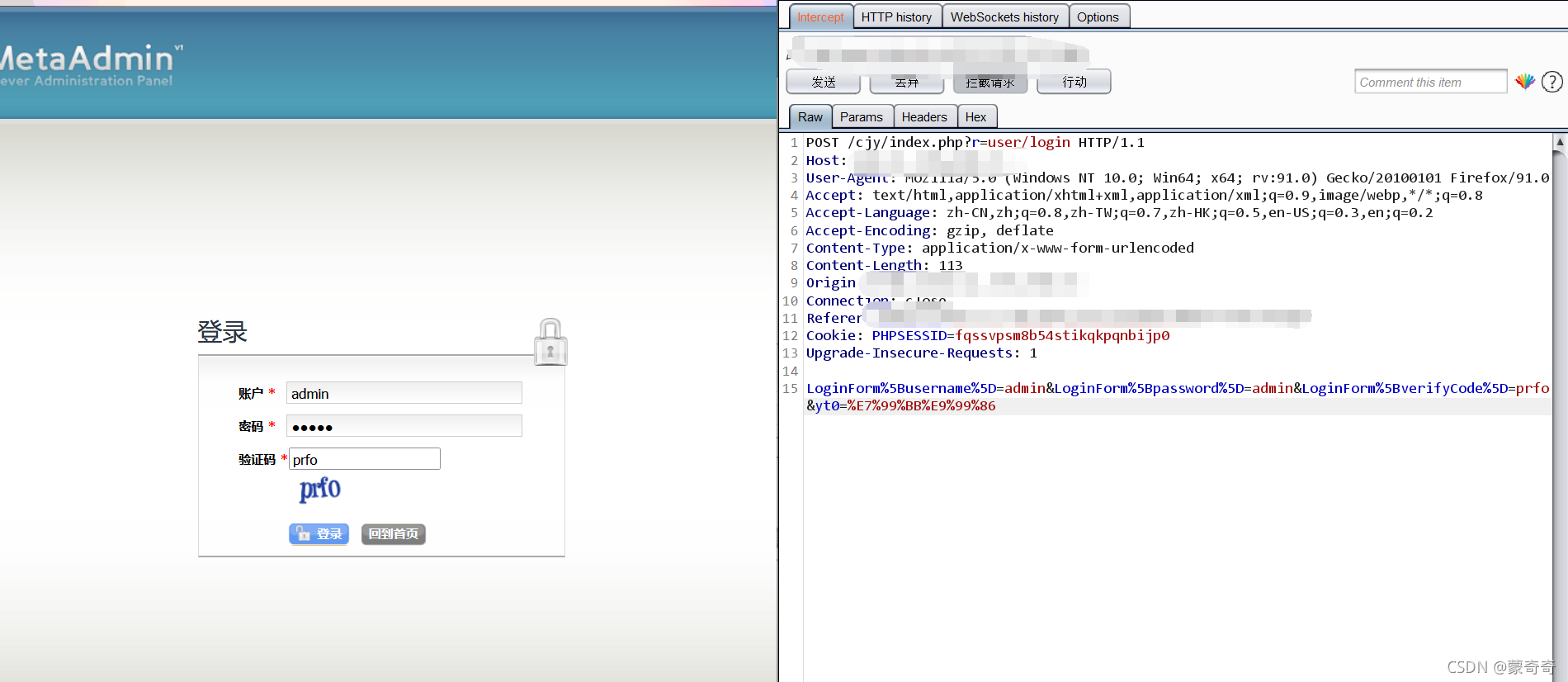Click the 账户 username field containing admin
Viewport: 1568px width, 682px height.
click(x=404, y=393)
